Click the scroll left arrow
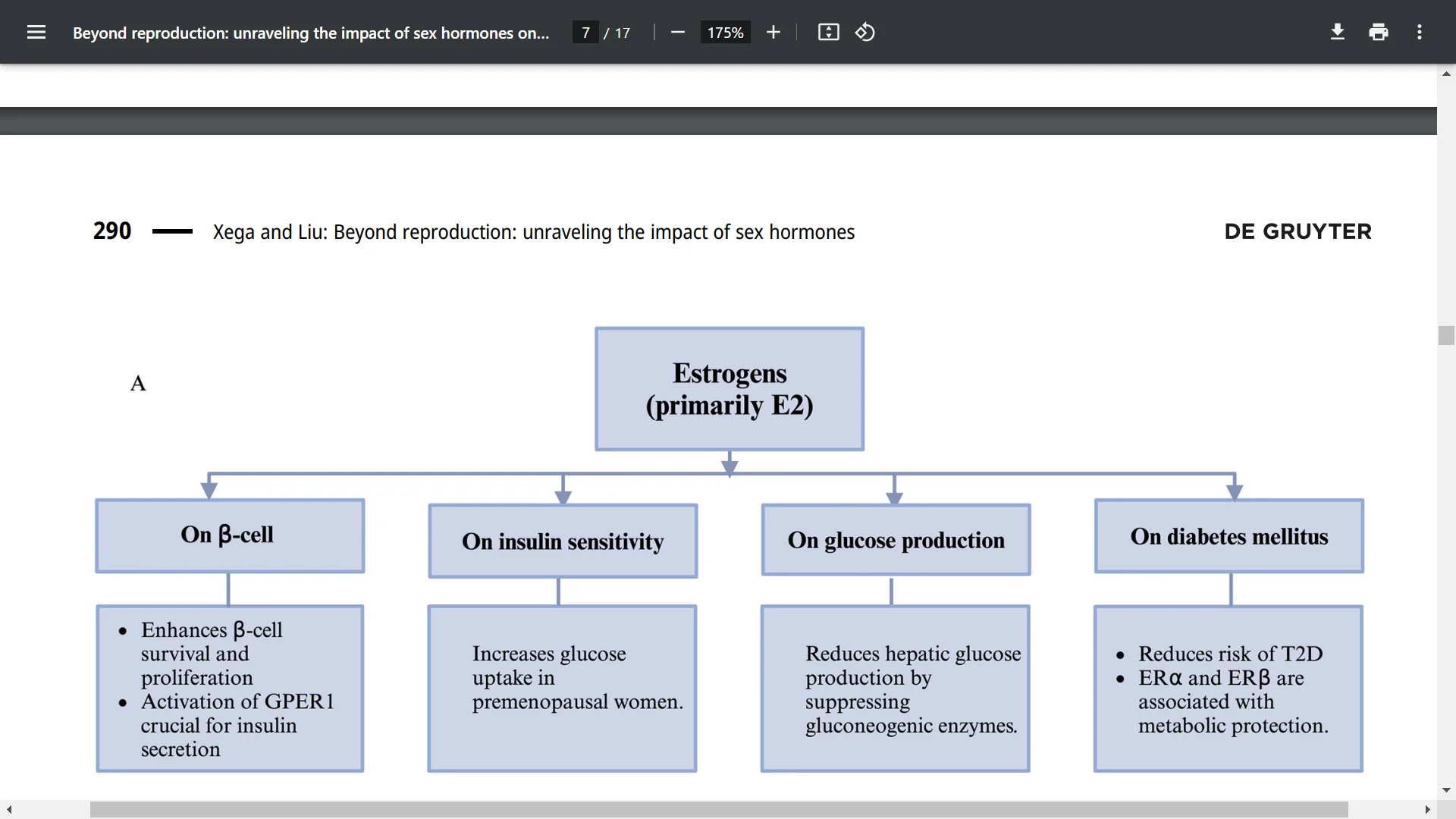Screen dimensions: 1456x819 coord(9,810)
